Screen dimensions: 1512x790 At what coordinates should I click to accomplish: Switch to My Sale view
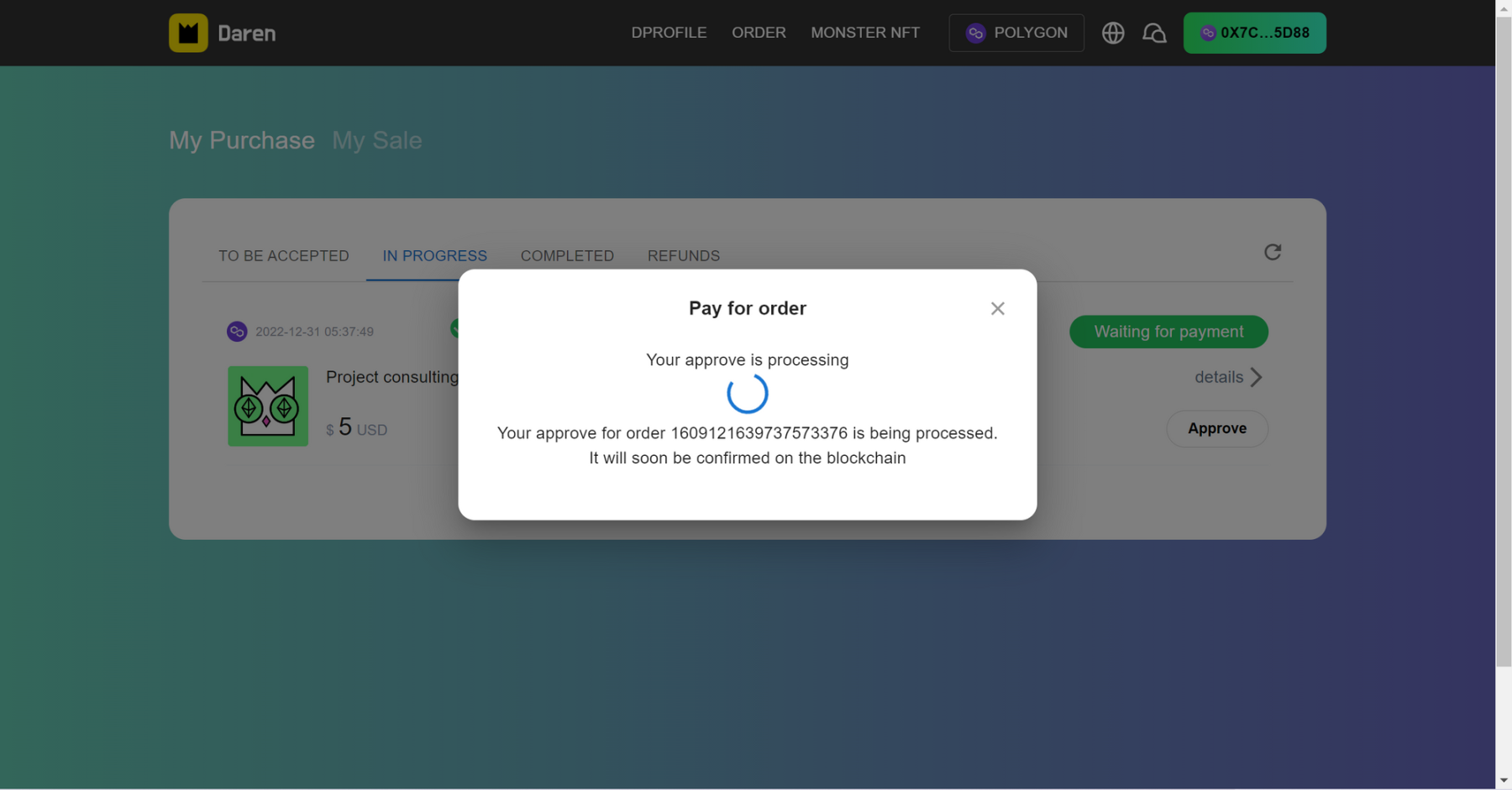coord(376,140)
